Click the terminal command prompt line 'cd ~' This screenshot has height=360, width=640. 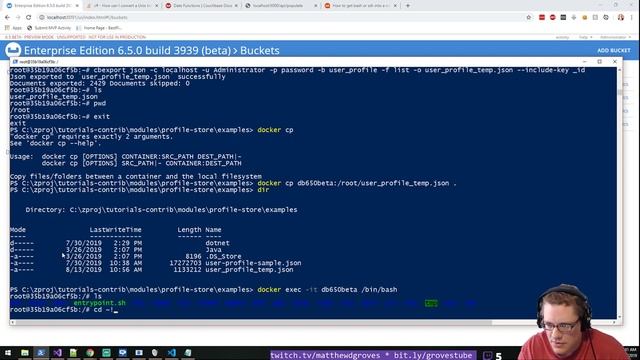tap(64, 310)
